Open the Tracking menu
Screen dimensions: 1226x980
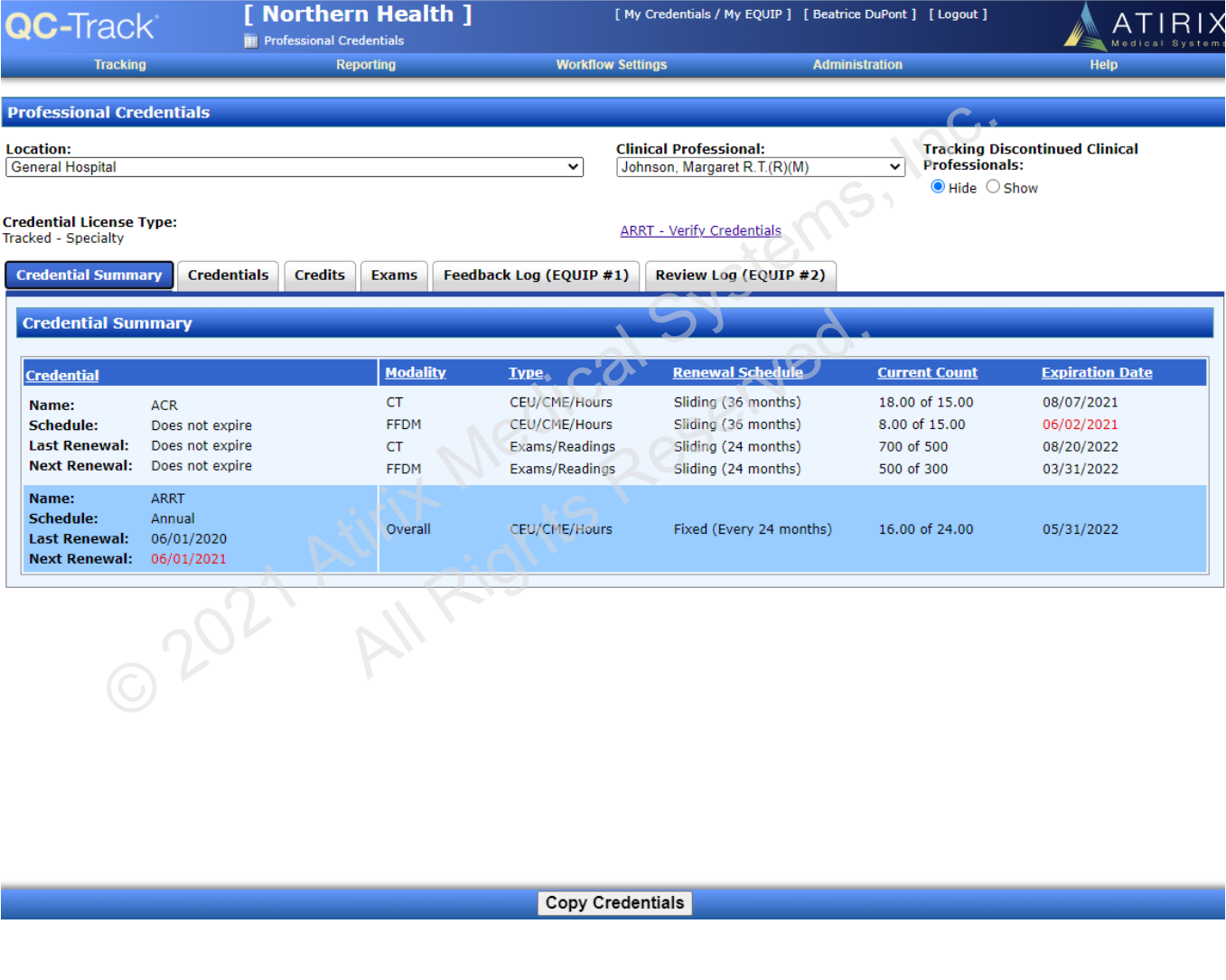pyautogui.click(x=120, y=65)
